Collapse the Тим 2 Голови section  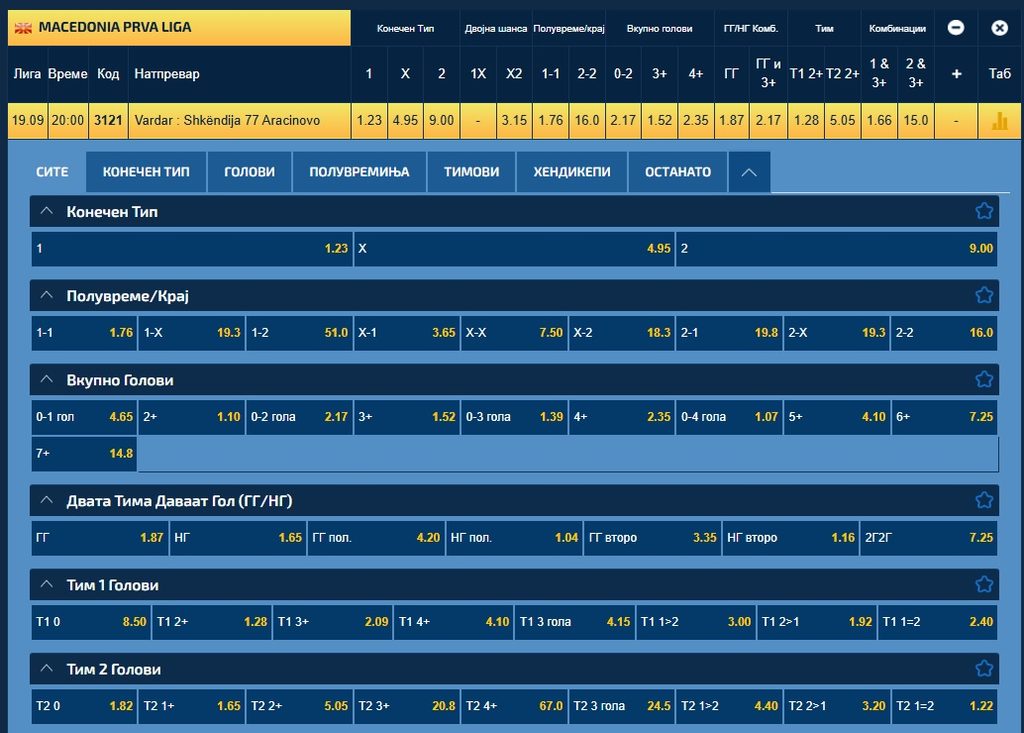click(x=46, y=669)
